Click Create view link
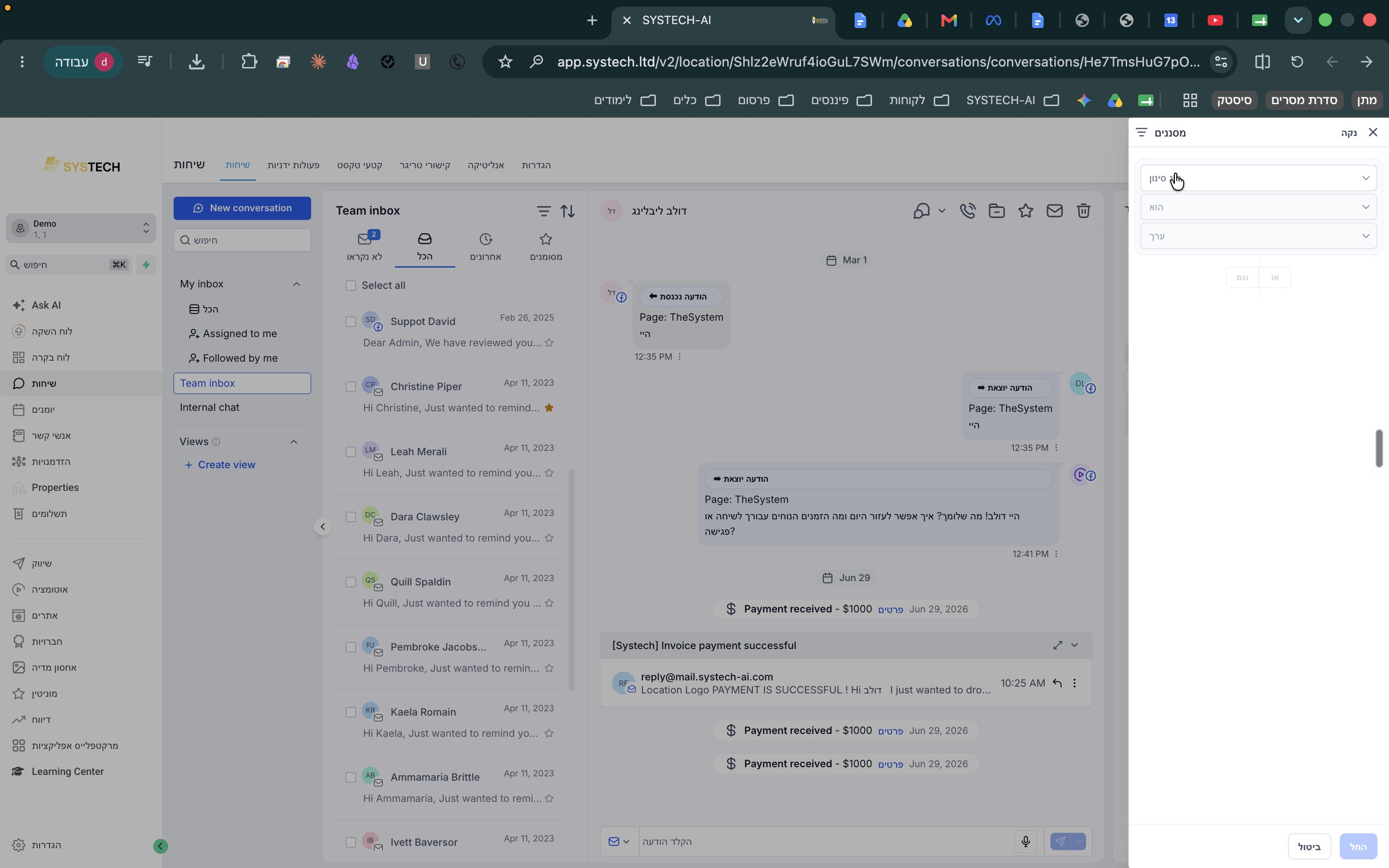Image resolution: width=1389 pixels, height=868 pixels. (220, 465)
